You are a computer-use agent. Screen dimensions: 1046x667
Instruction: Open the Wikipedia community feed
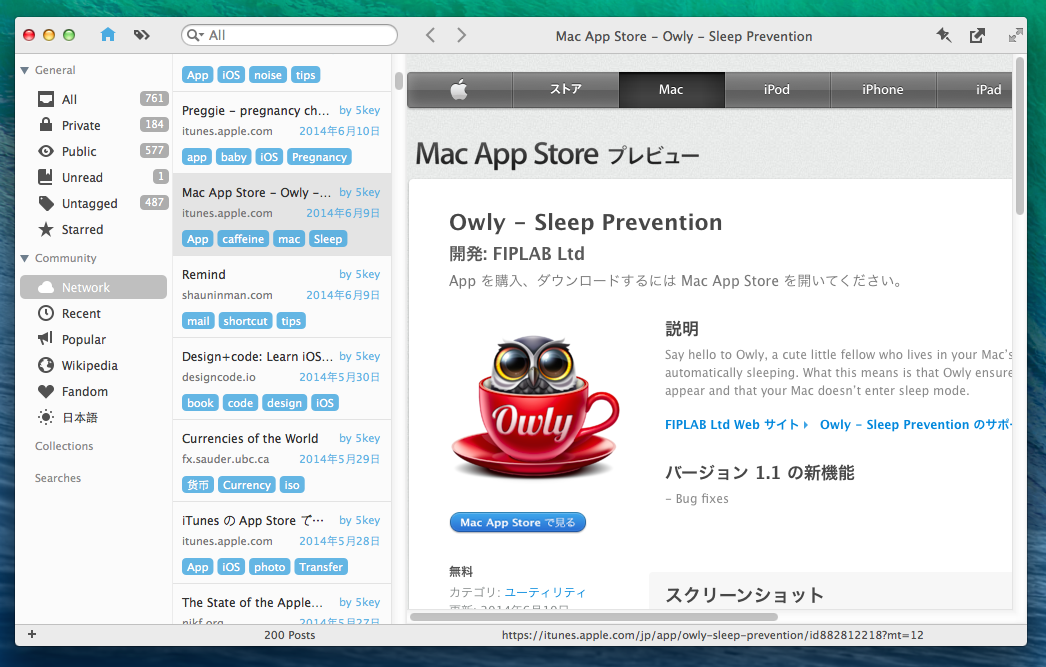coord(89,365)
